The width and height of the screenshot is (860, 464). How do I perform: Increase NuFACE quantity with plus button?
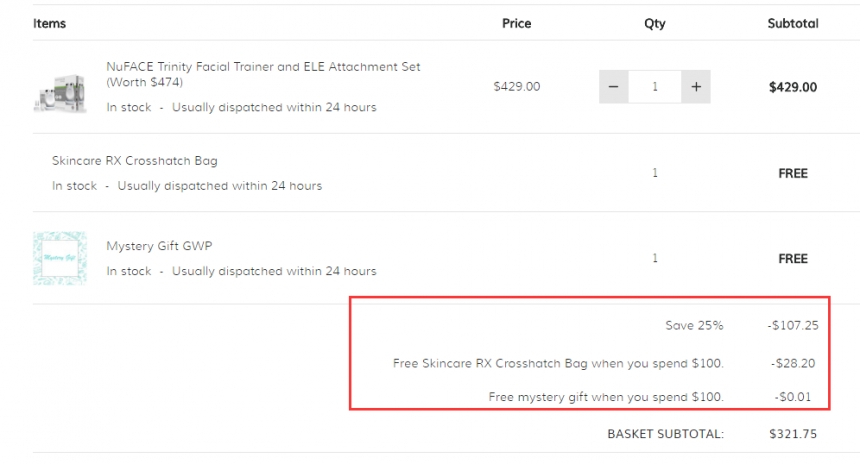pos(696,87)
